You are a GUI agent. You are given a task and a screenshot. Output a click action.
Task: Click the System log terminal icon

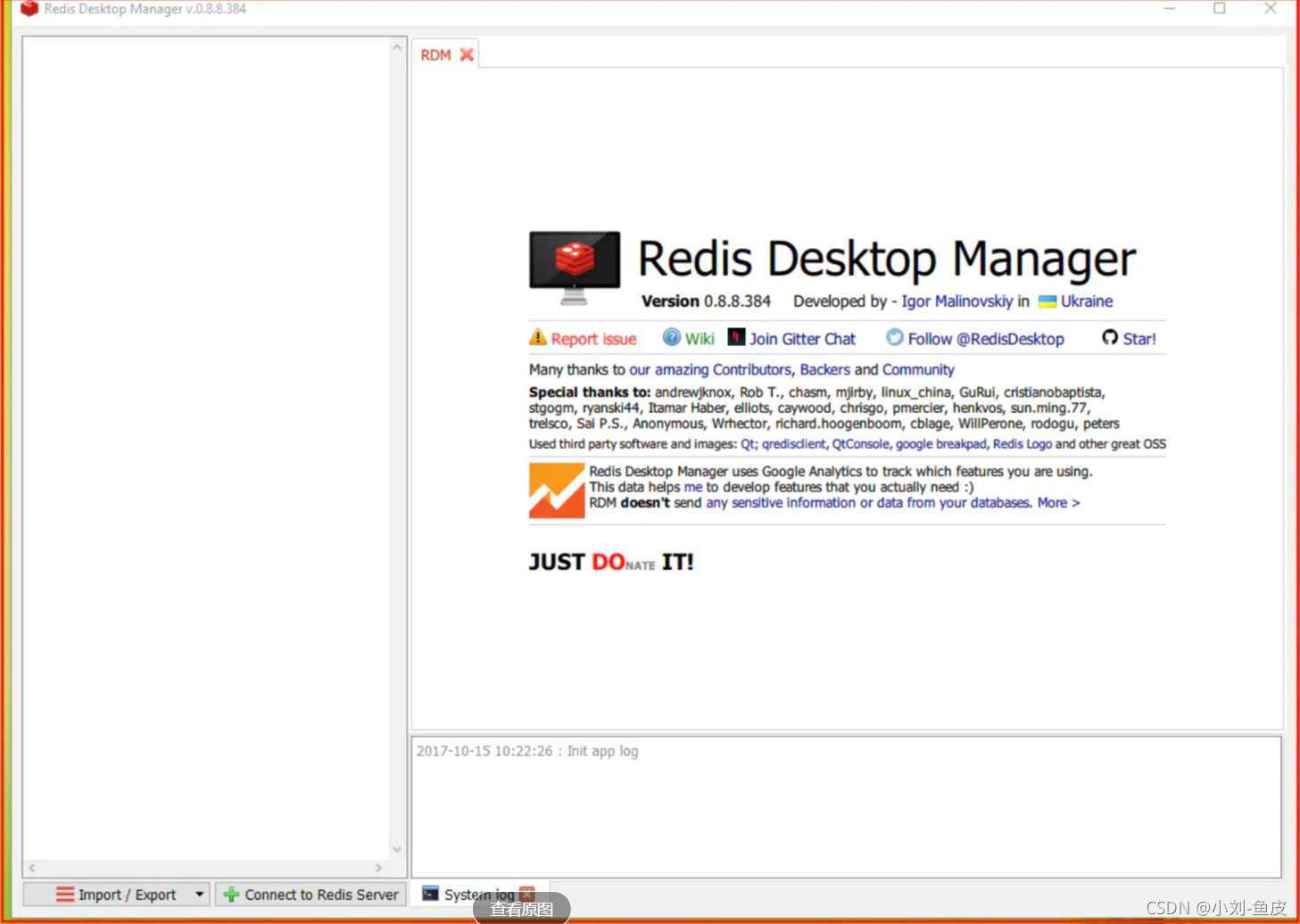(430, 894)
